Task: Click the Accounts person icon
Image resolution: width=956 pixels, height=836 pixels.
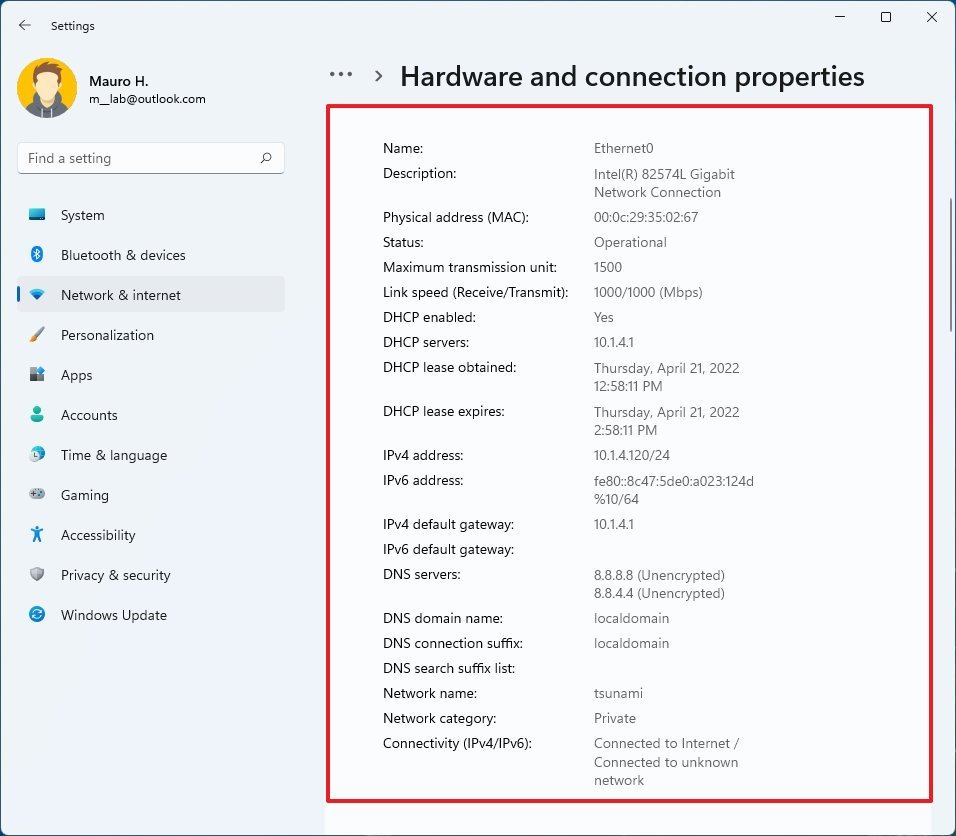Action: [37, 415]
